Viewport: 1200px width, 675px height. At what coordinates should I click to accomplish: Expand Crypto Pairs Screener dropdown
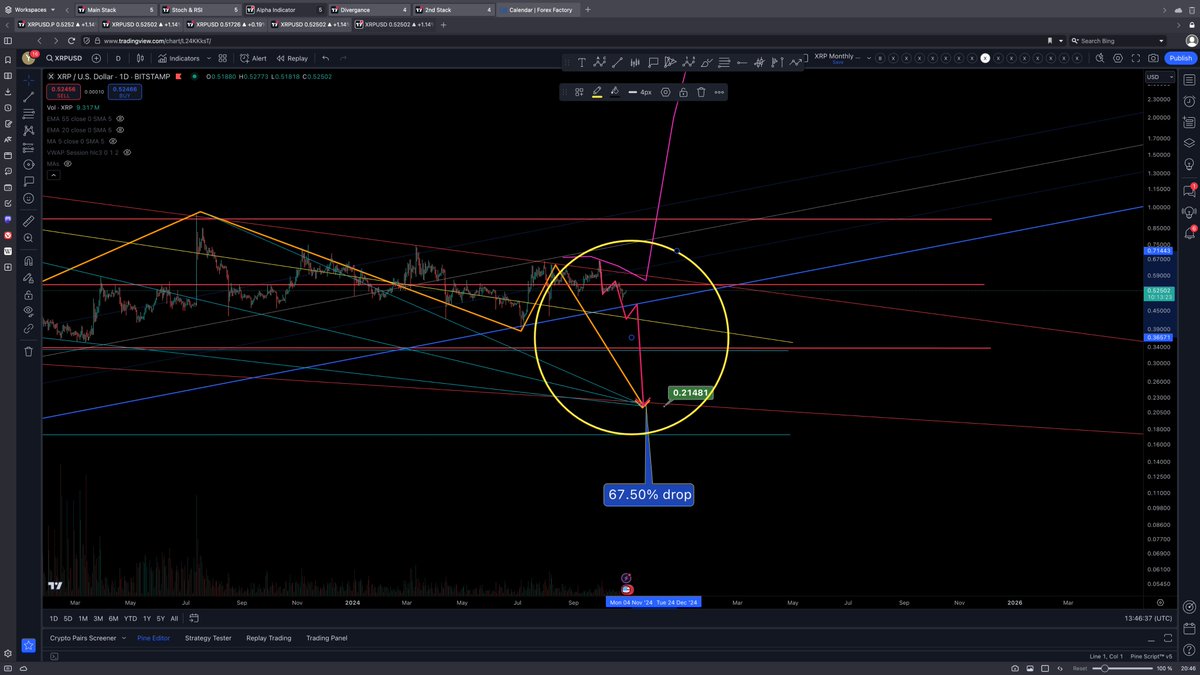click(124, 638)
